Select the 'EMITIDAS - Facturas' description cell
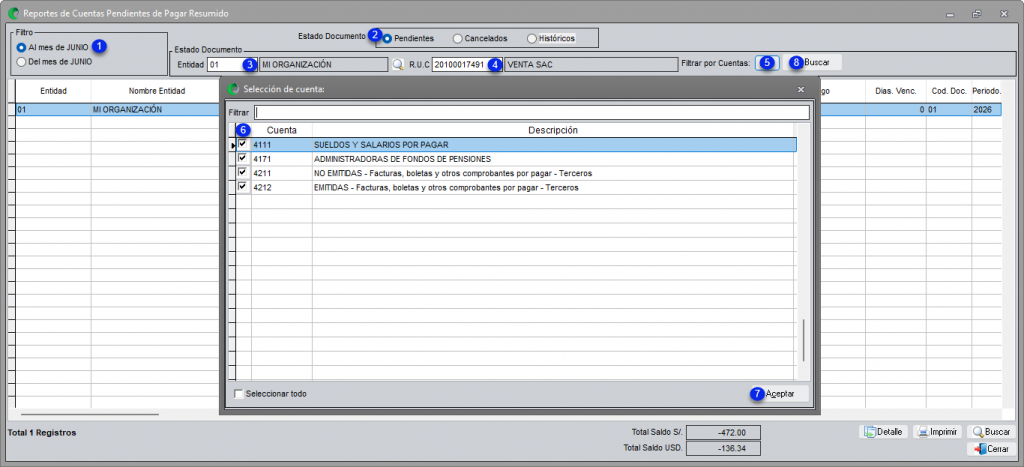Viewport: 1024px width, 467px height. click(x=552, y=187)
